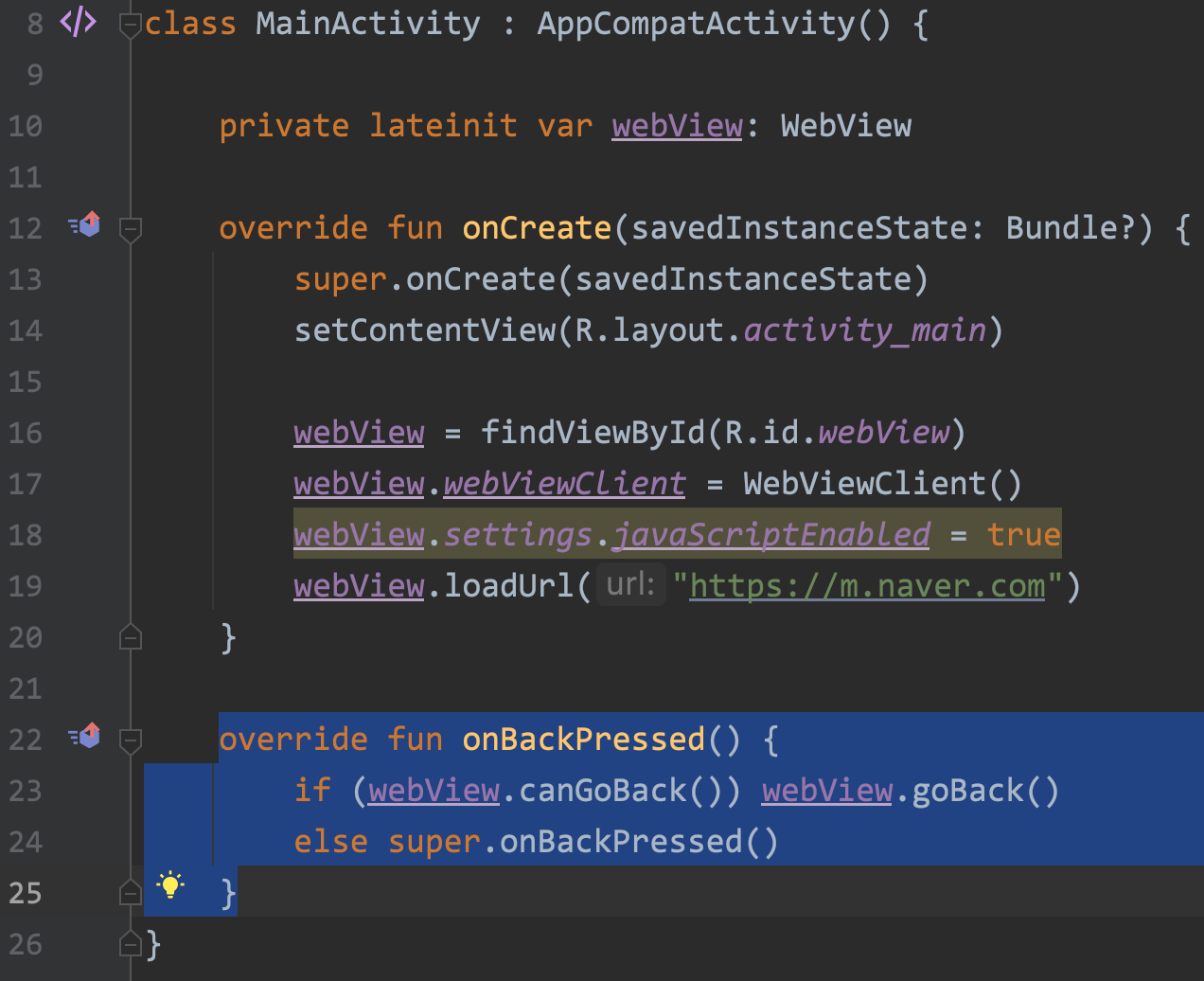Click line number 18 in the gutter

pyautogui.click(x=26, y=535)
